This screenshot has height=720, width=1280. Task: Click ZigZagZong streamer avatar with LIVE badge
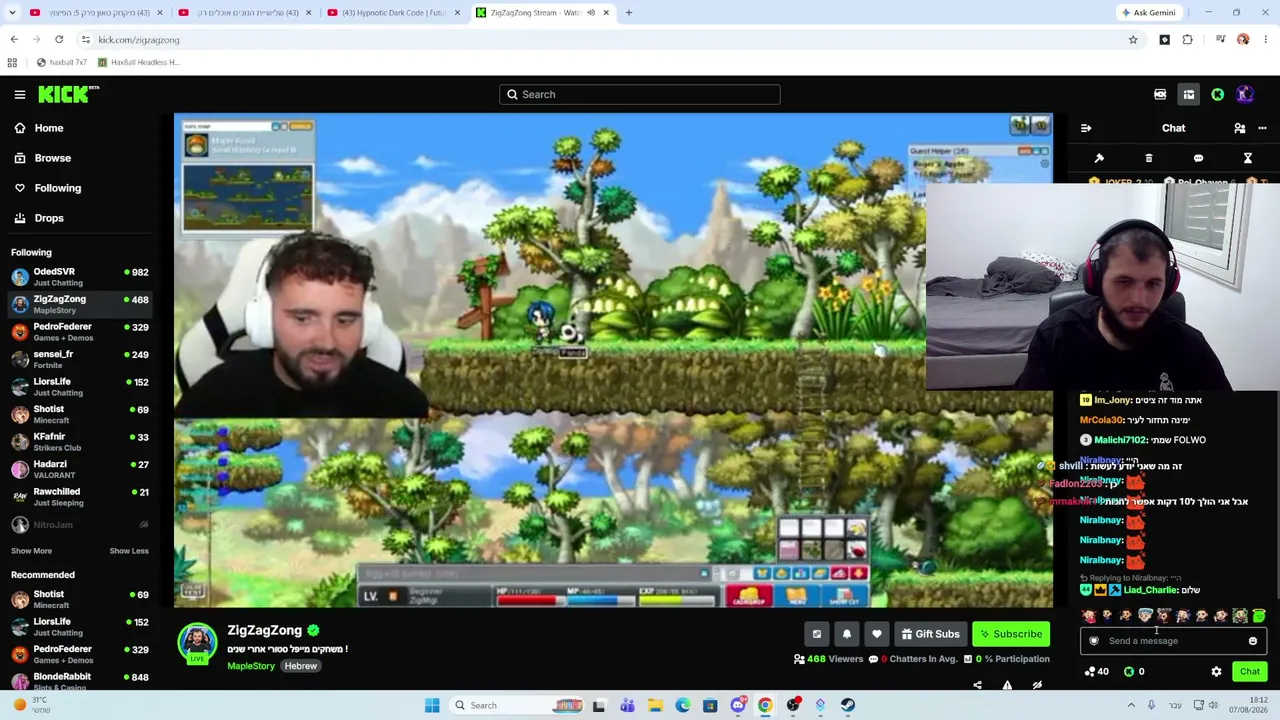coord(197,643)
